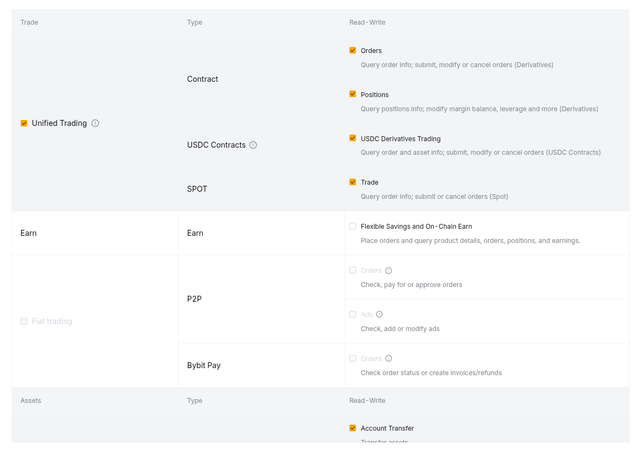Viewport: 640px width, 451px height.
Task: Click the Unified Trading label text
Action: 59,123
